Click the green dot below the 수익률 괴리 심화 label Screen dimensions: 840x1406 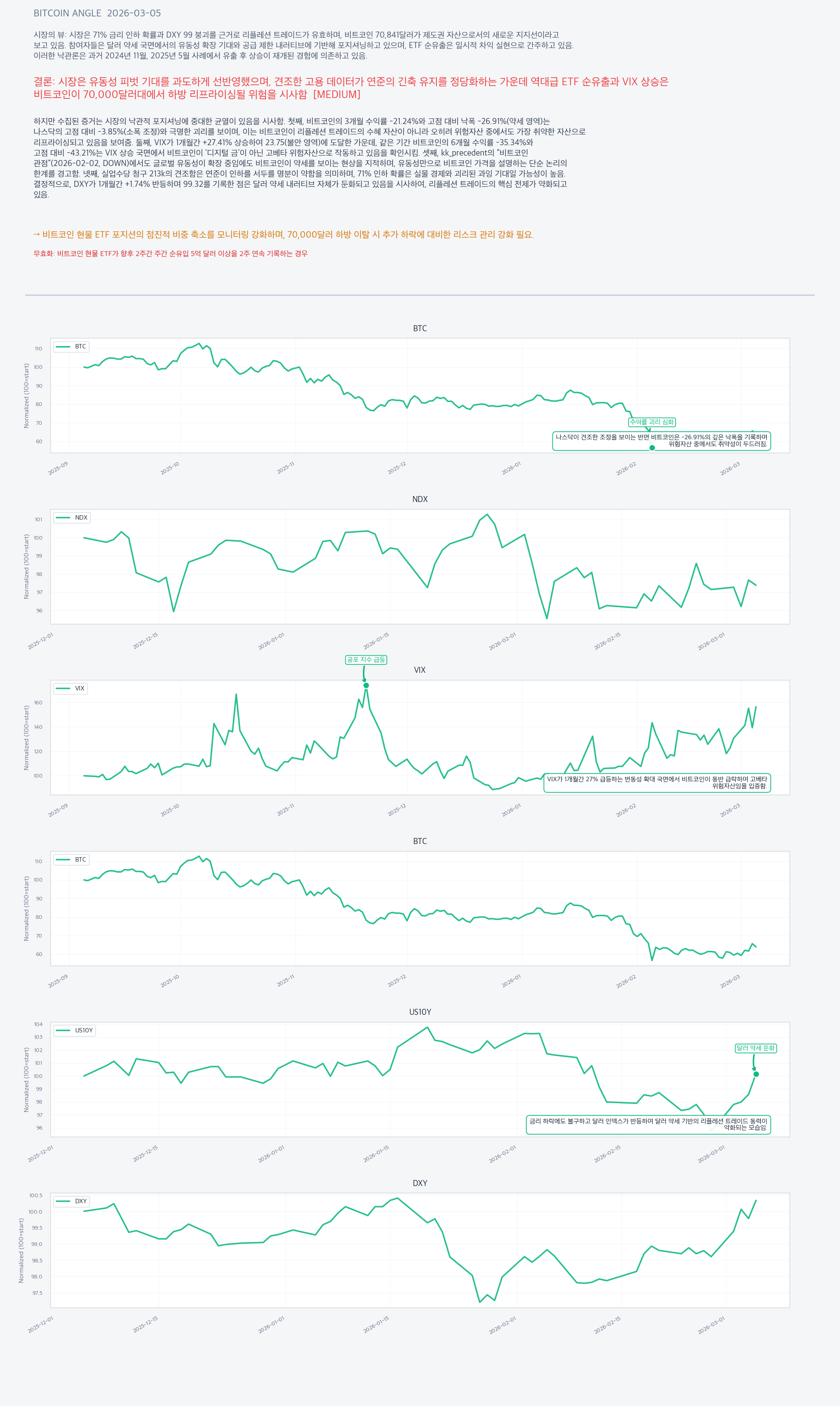click(x=652, y=448)
